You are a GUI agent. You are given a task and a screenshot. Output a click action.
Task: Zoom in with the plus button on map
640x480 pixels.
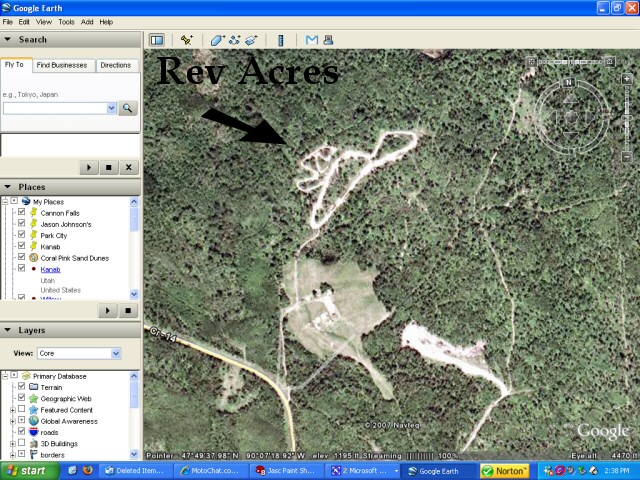point(627,79)
